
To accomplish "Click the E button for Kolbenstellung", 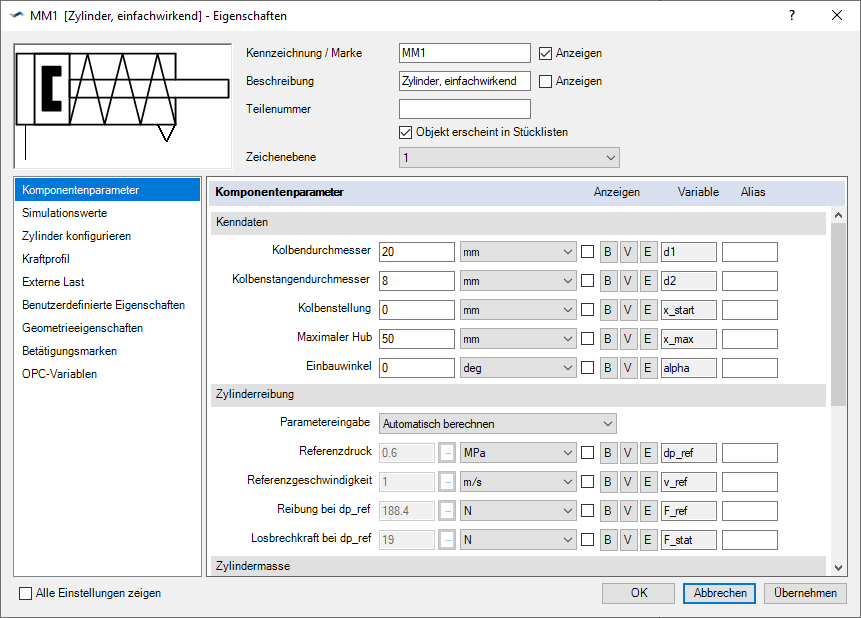I will click(x=647, y=309).
